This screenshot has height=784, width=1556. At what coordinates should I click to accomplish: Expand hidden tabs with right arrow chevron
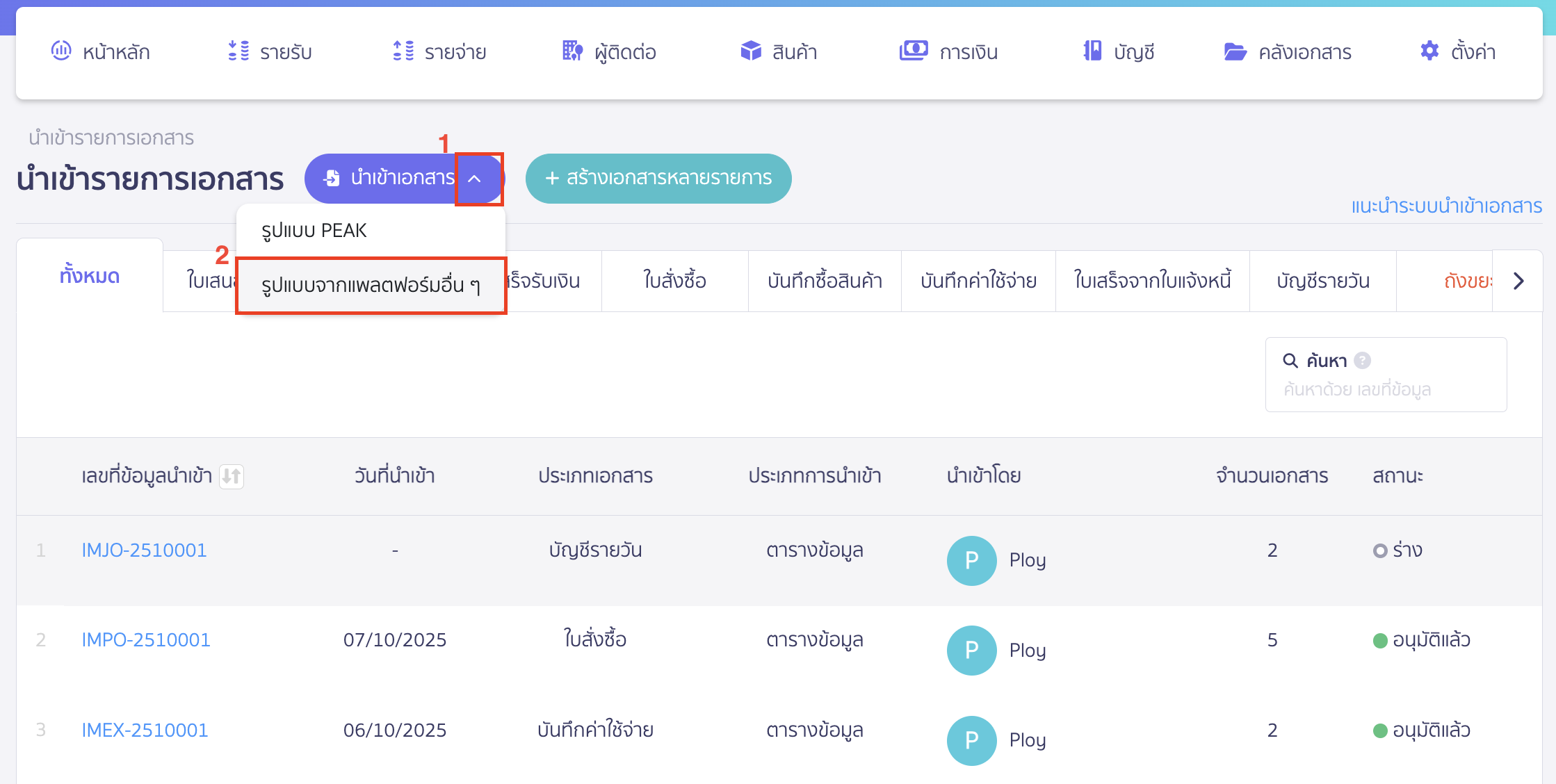pos(1518,281)
